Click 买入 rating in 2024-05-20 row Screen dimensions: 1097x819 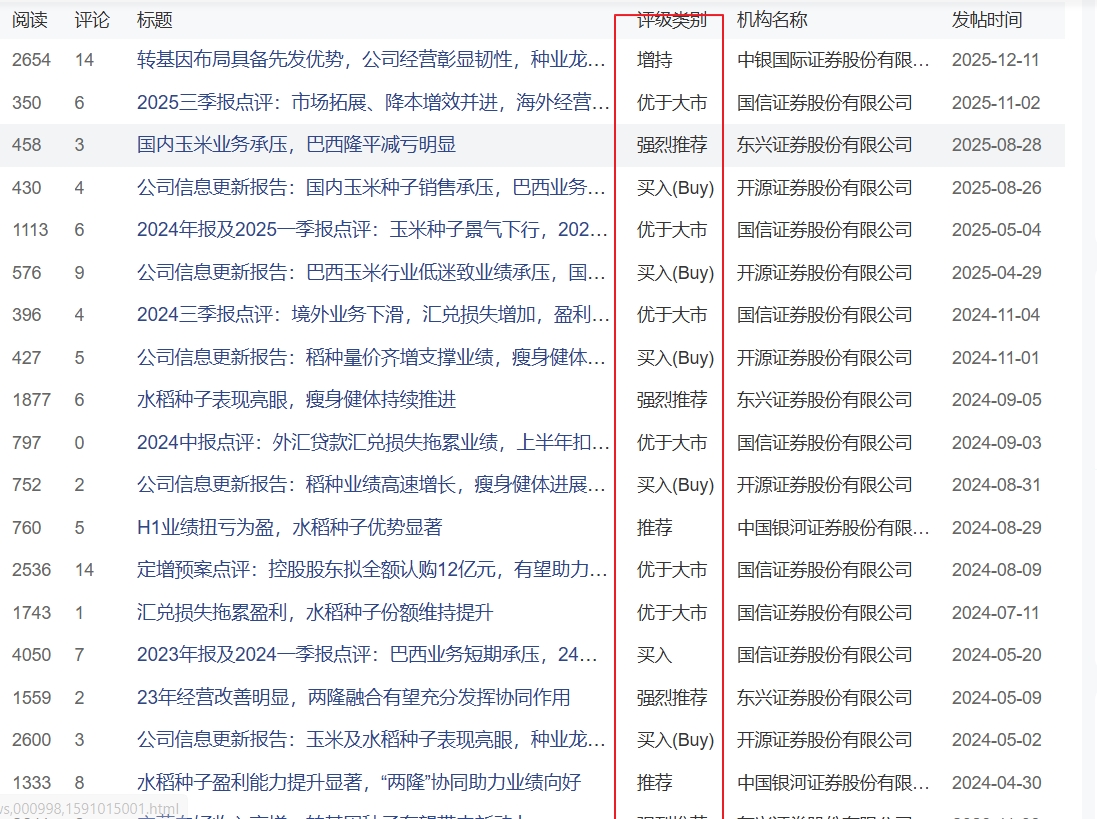point(654,655)
